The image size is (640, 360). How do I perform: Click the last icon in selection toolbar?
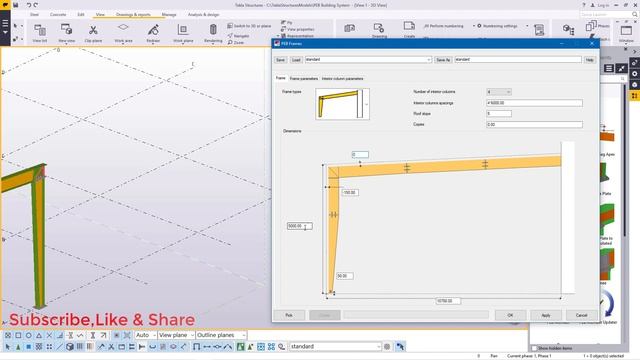point(400,347)
